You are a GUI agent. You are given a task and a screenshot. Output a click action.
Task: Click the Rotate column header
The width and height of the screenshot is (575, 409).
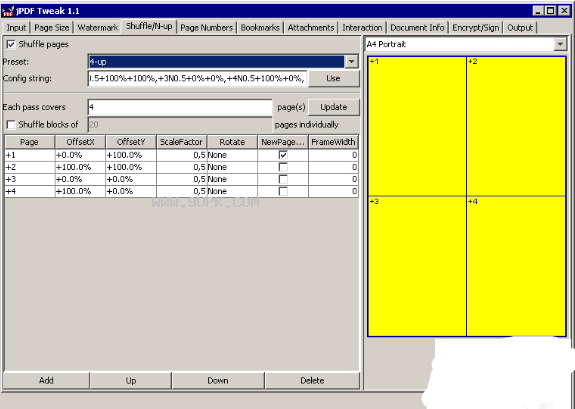click(232, 142)
